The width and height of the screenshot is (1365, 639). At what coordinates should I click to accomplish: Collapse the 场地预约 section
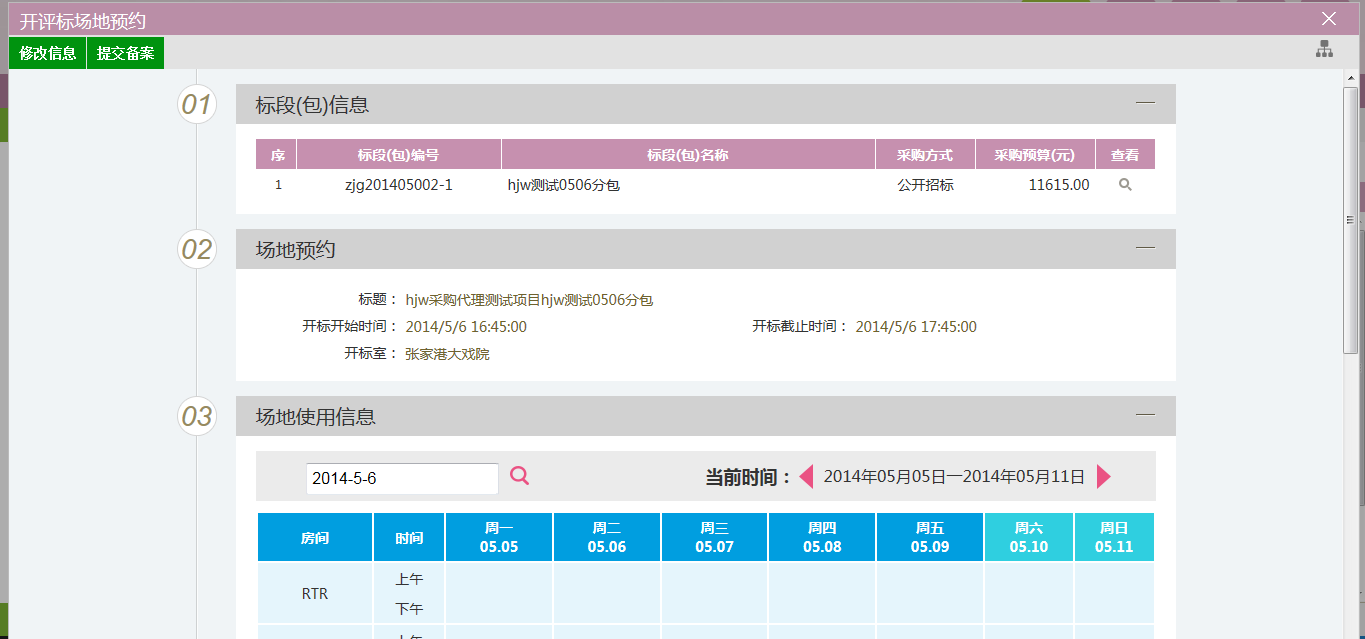pos(1145,248)
